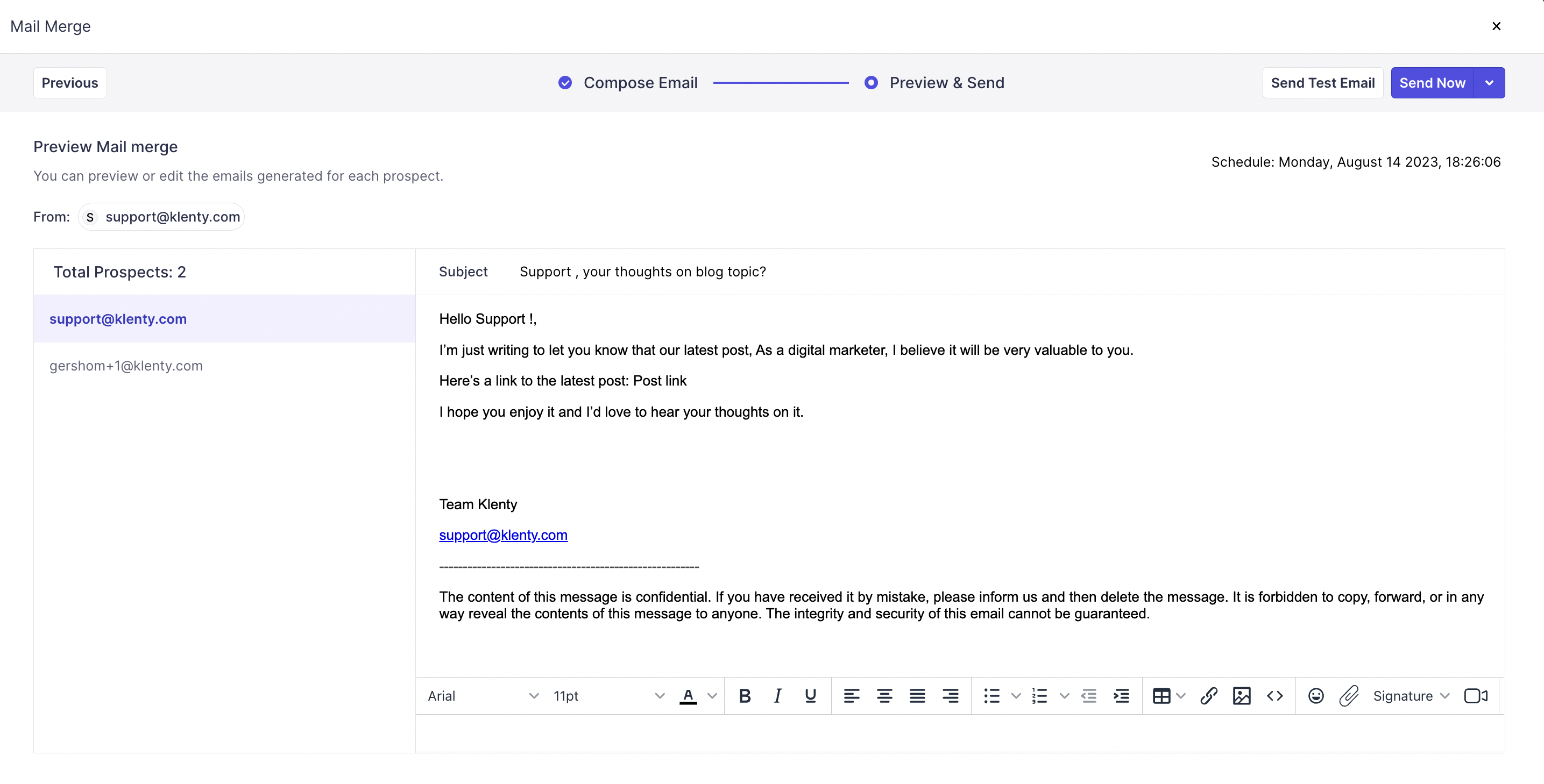Go back with Previous button
The image size is (1544, 784).
[x=69, y=83]
